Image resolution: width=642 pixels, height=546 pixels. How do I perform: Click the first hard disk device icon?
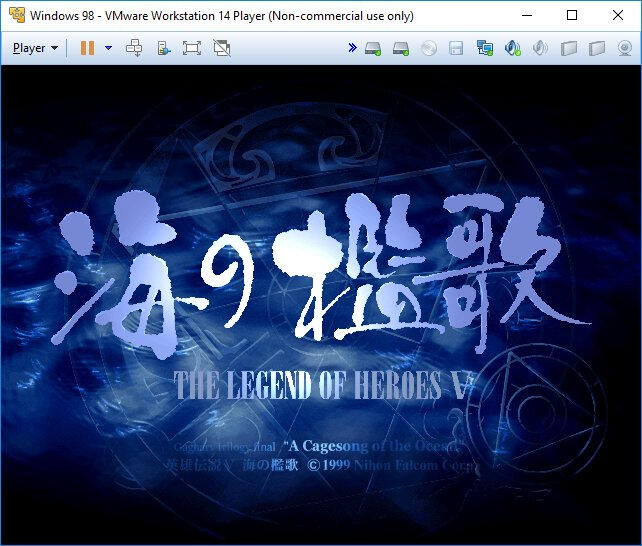373,48
